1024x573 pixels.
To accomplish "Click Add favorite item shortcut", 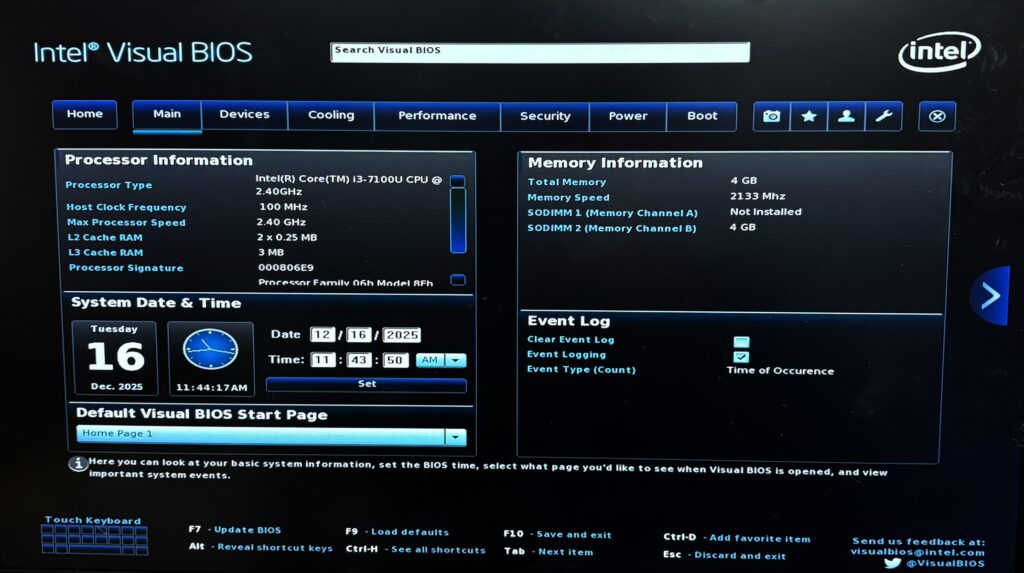I will click(760, 538).
